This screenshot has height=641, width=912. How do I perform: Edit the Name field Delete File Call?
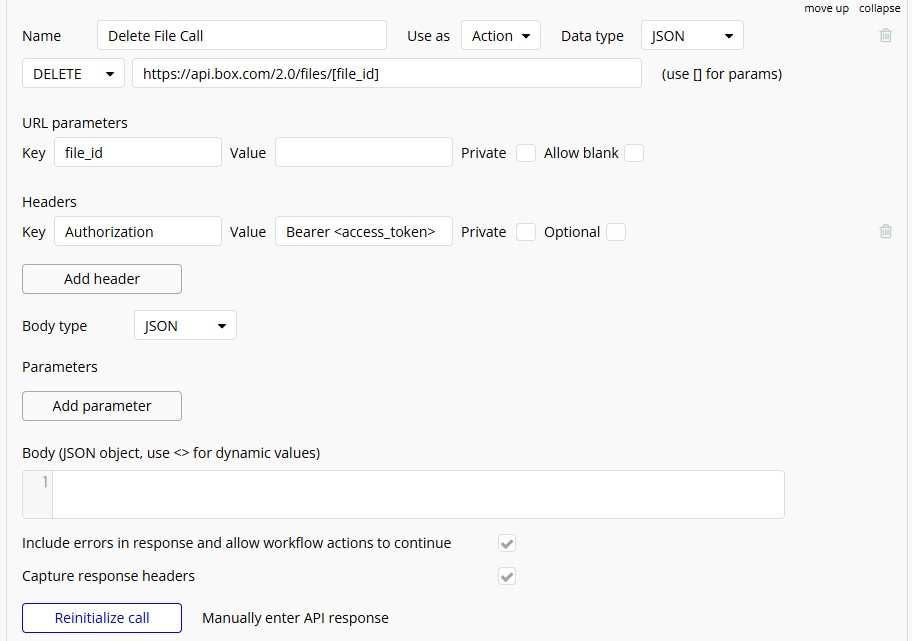pos(242,35)
